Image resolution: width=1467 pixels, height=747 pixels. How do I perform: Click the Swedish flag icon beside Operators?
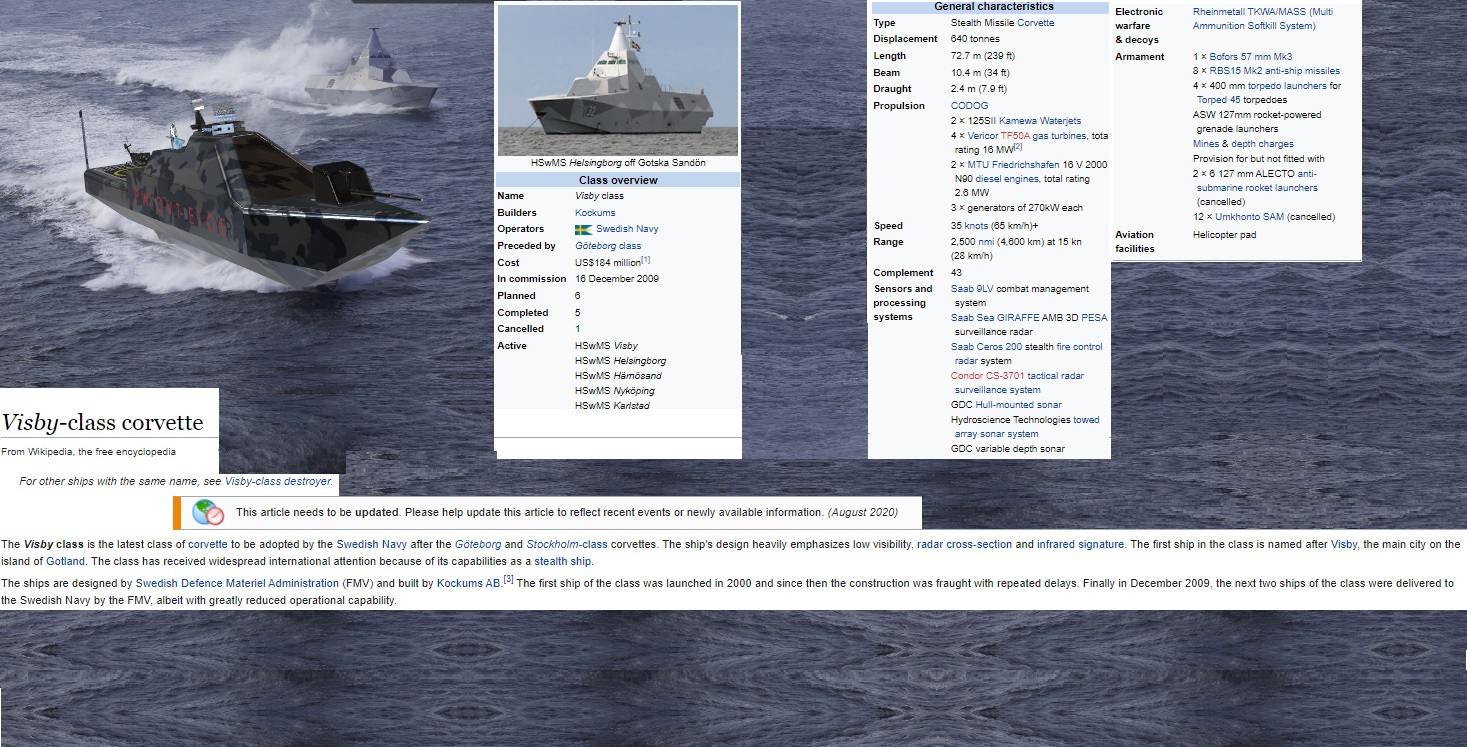click(x=583, y=229)
